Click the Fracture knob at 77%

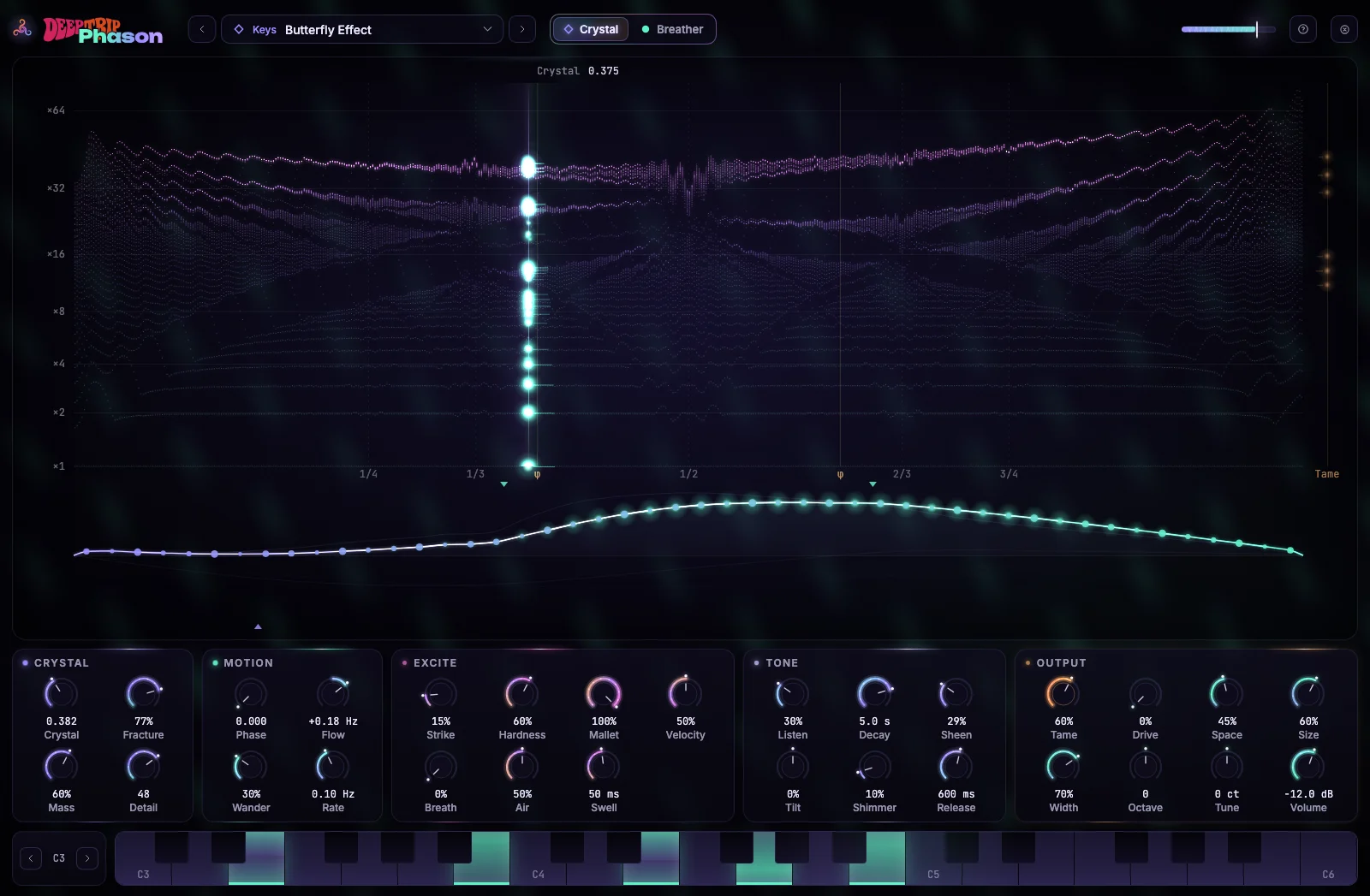coord(143,693)
